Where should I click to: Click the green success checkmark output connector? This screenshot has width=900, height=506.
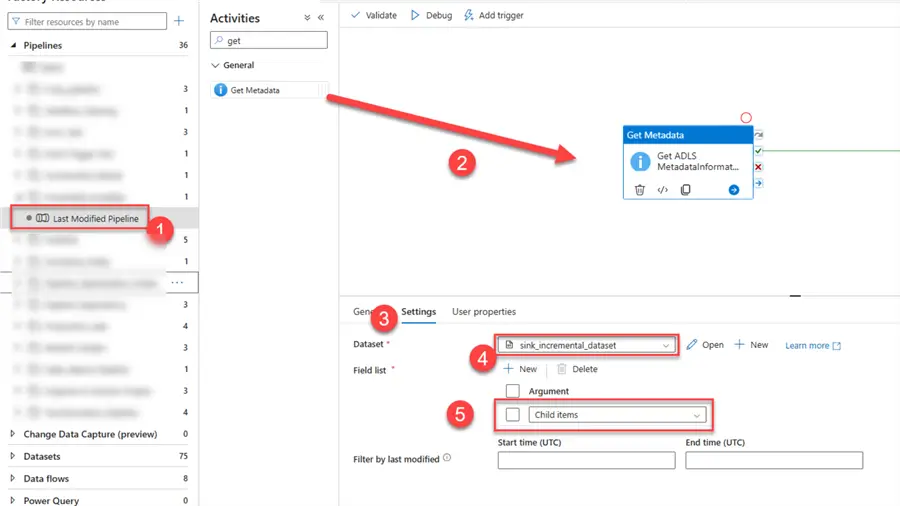pyautogui.click(x=759, y=151)
